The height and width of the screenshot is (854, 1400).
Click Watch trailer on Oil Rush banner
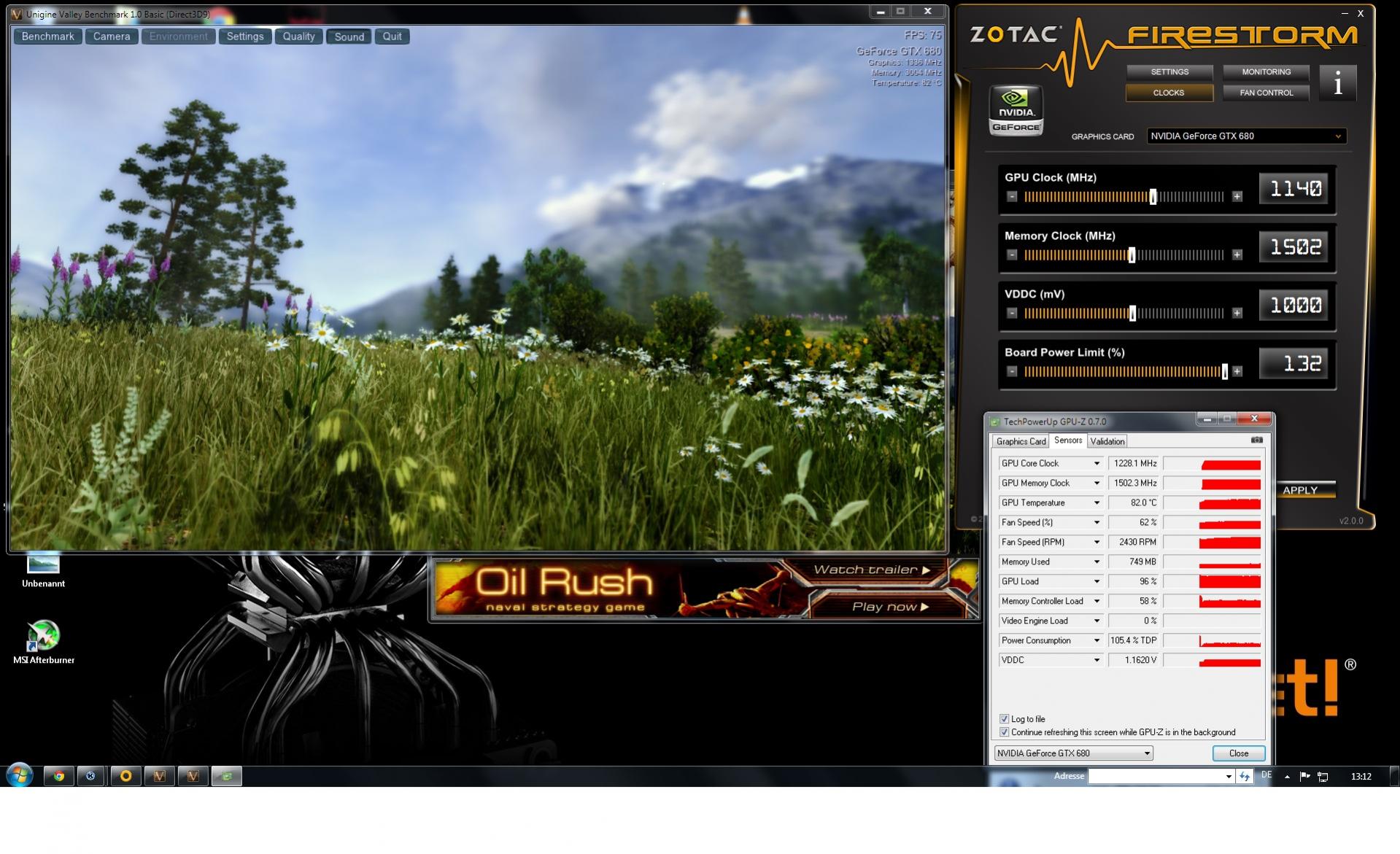click(x=872, y=570)
